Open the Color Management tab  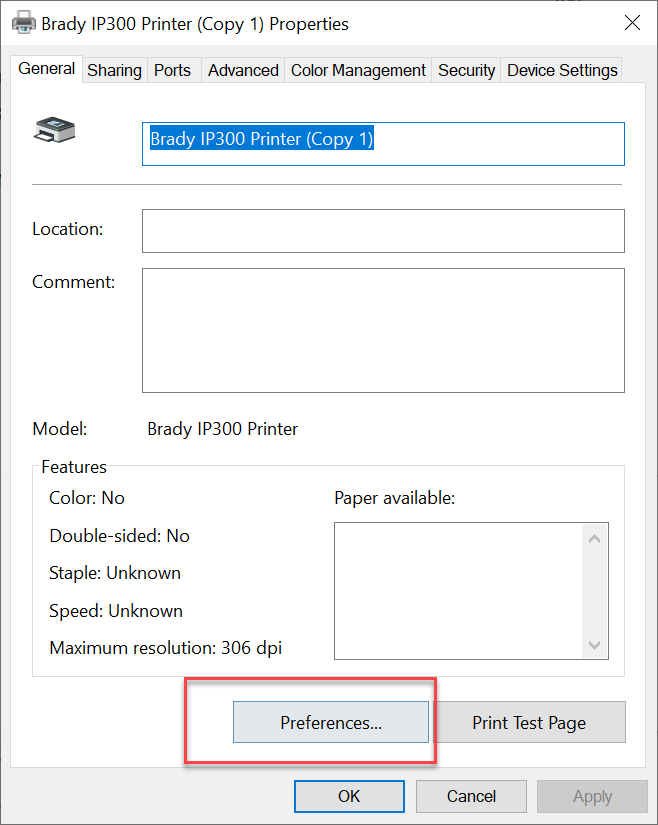tap(358, 71)
